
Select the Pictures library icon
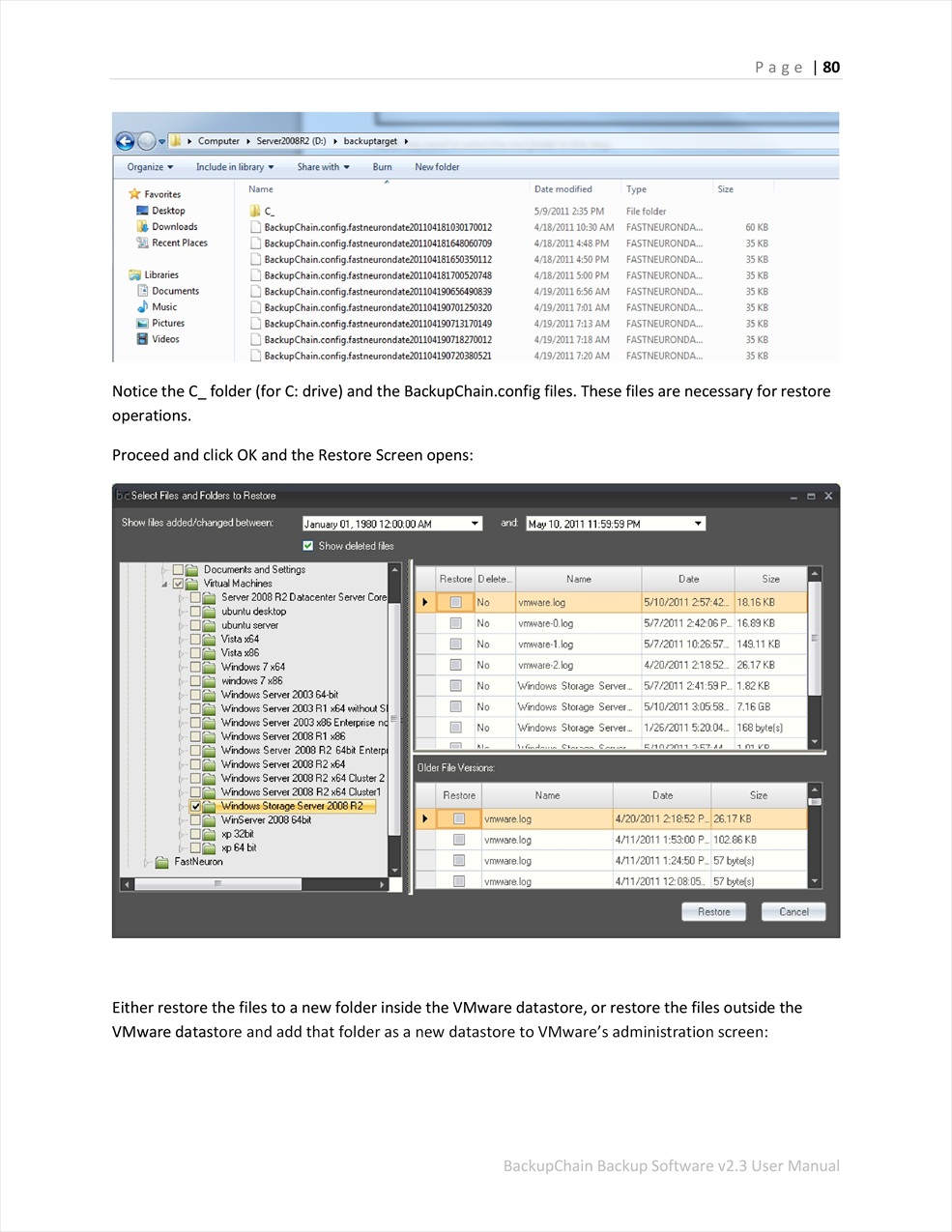[x=142, y=324]
